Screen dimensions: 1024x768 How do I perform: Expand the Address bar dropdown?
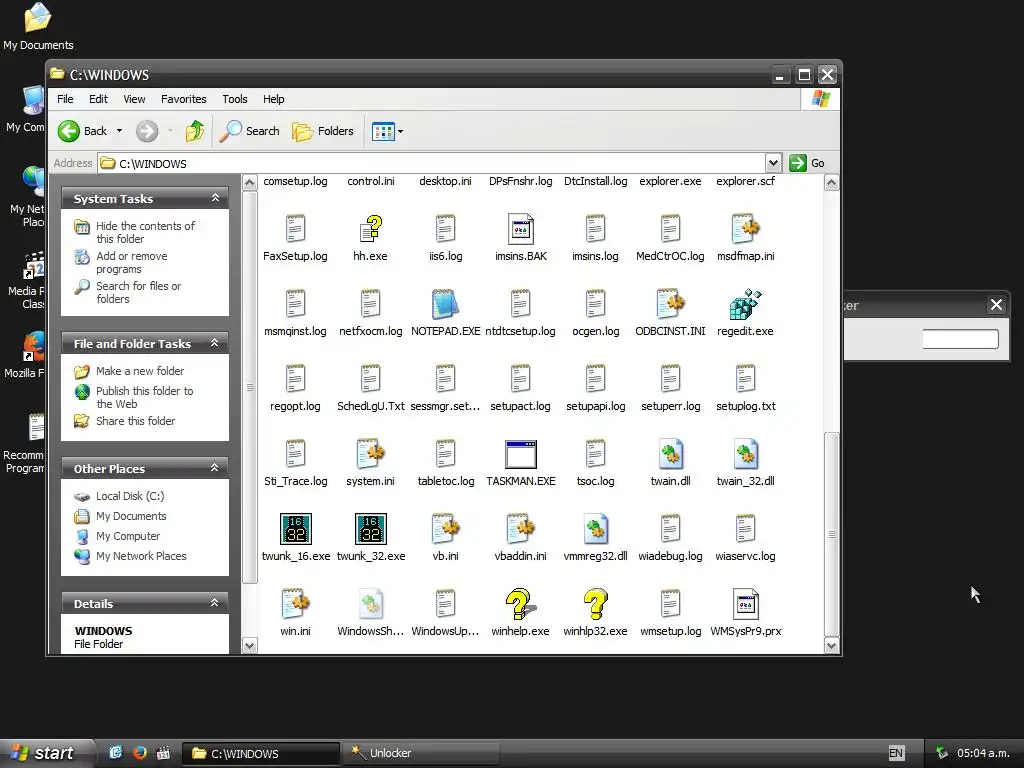(773, 163)
